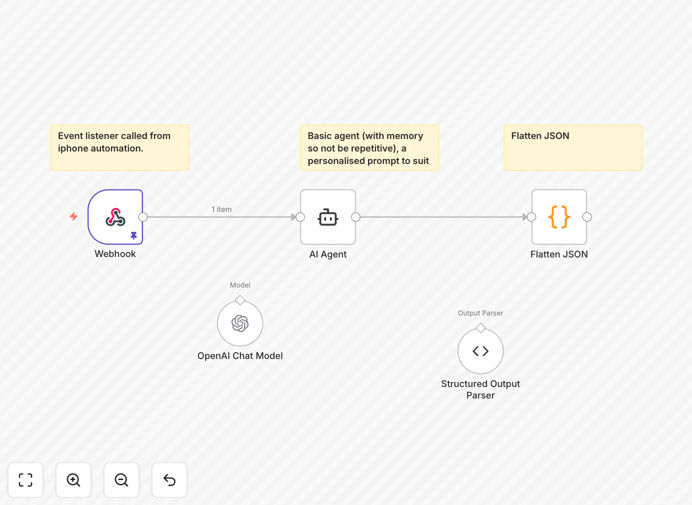The image size is (692, 505).
Task: Click the "OpenAI Chat Model" label
Action: [x=240, y=356]
